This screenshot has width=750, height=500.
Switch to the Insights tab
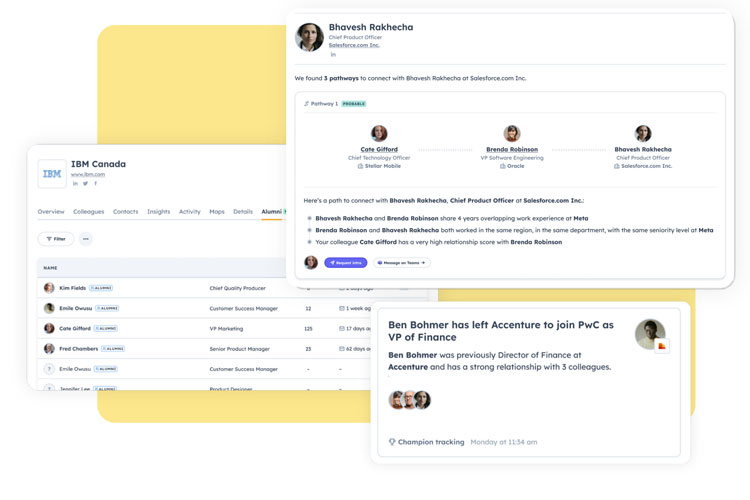[x=158, y=211]
